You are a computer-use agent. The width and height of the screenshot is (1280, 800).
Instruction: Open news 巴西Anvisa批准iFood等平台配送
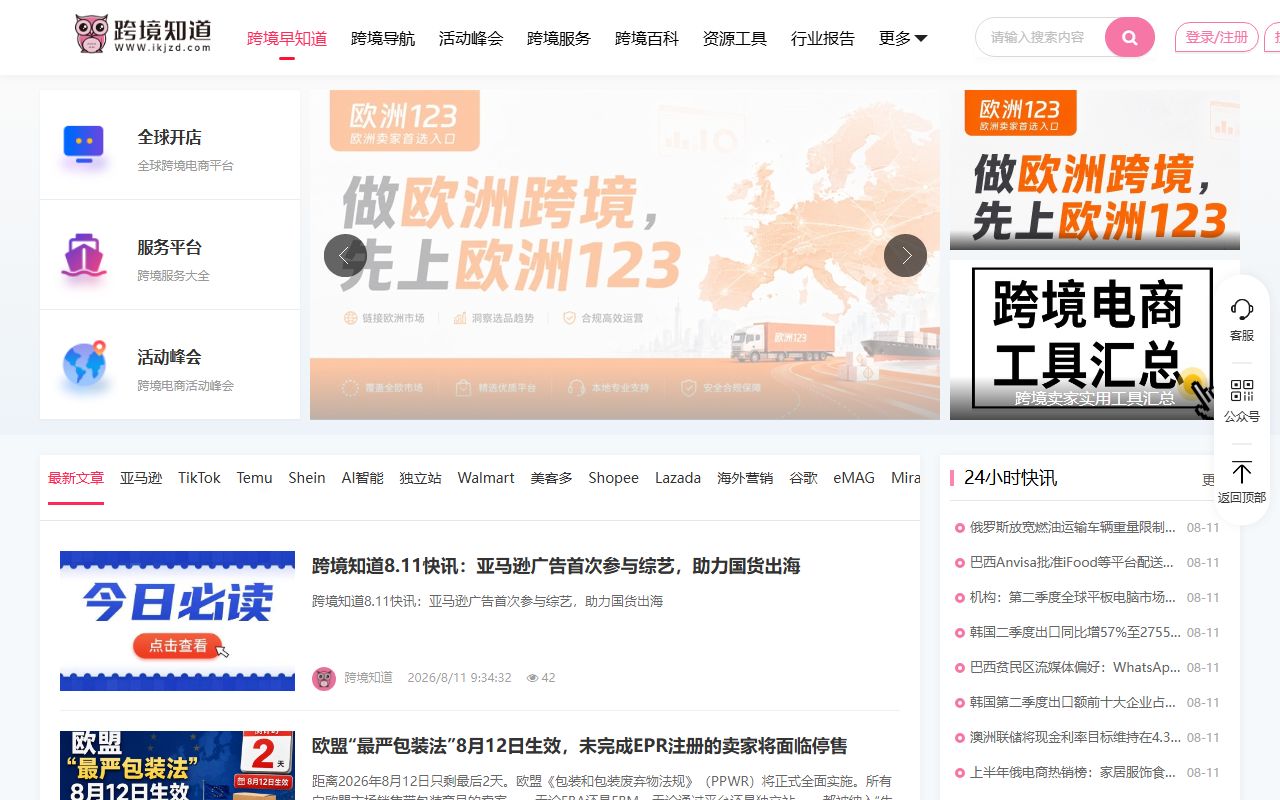(x=1073, y=562)
